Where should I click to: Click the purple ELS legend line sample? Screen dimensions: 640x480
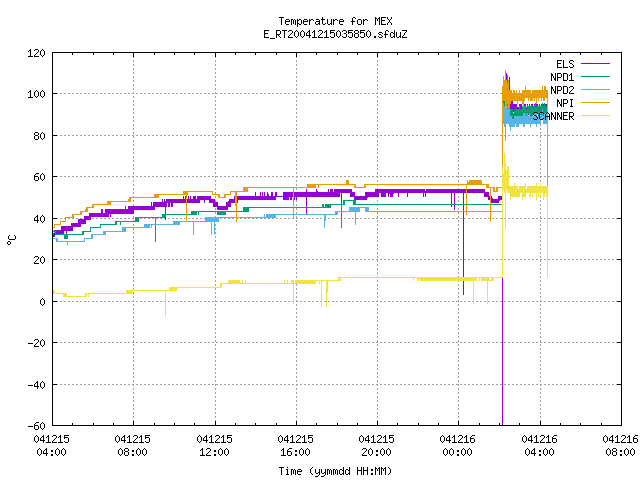tap(595, 64)
